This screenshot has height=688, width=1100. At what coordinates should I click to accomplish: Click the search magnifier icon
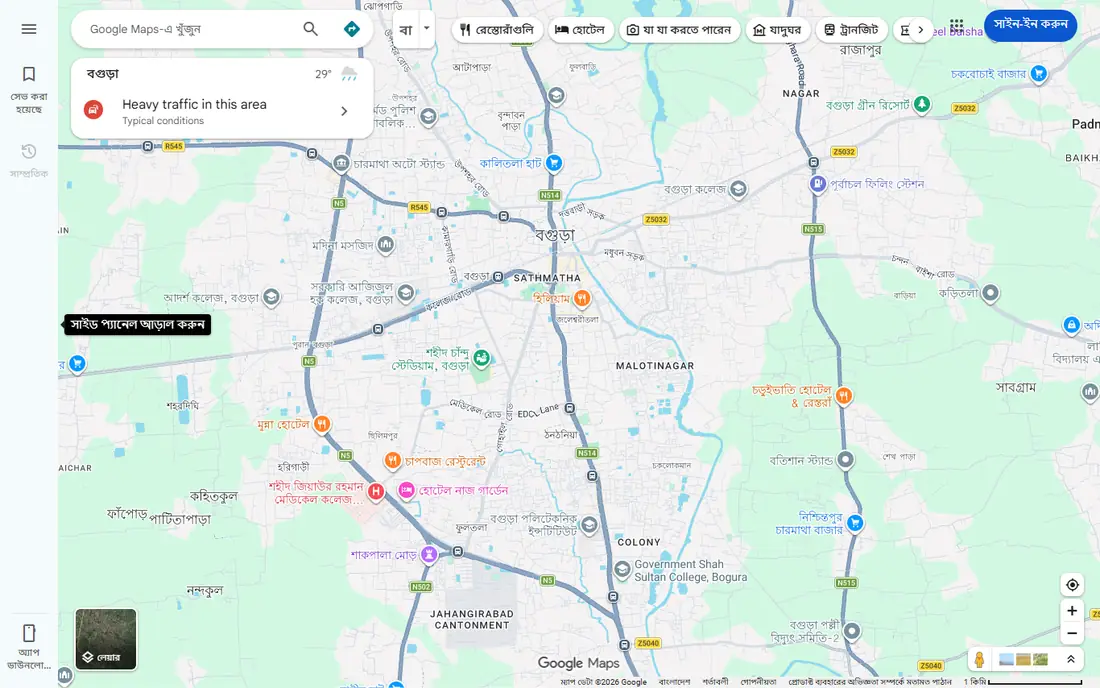click(310, 29)
